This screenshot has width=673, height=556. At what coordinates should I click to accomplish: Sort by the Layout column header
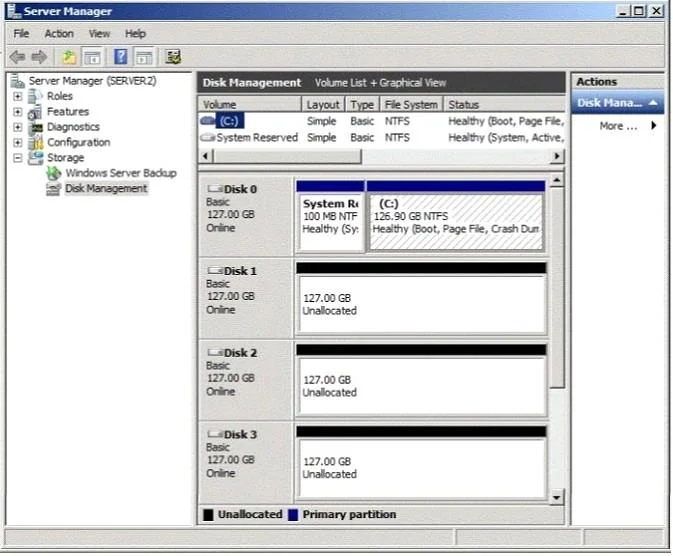tap(323, 104)
